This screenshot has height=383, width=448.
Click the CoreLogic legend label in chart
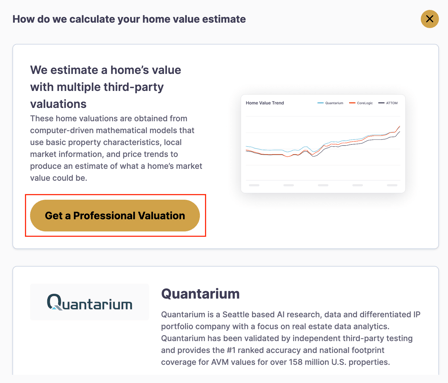click(x=365, y=103)
